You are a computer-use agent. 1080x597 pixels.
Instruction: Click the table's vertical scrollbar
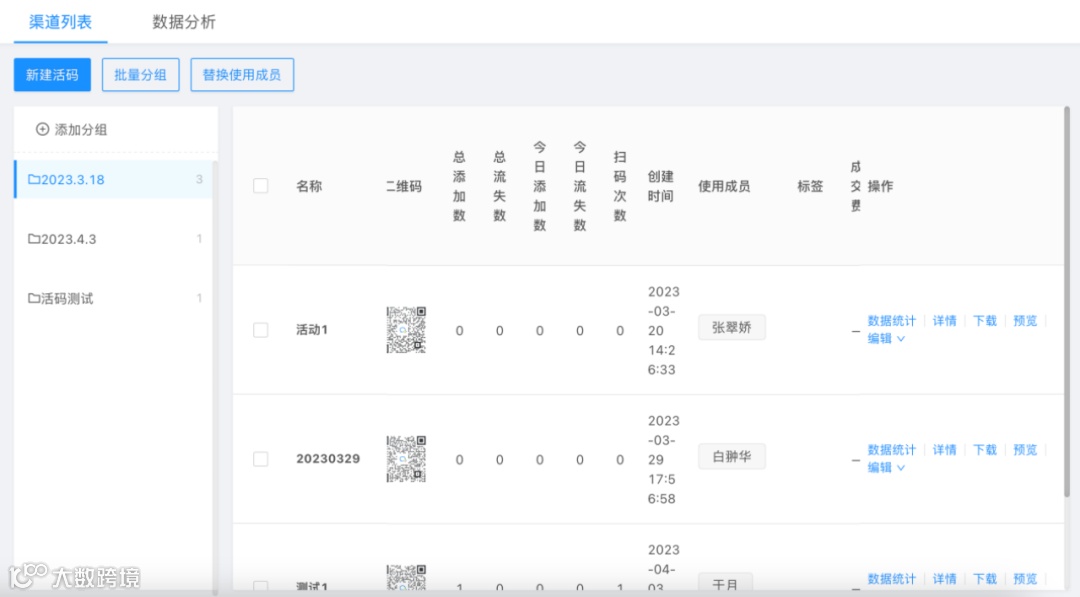click(x=1067, y=302)
